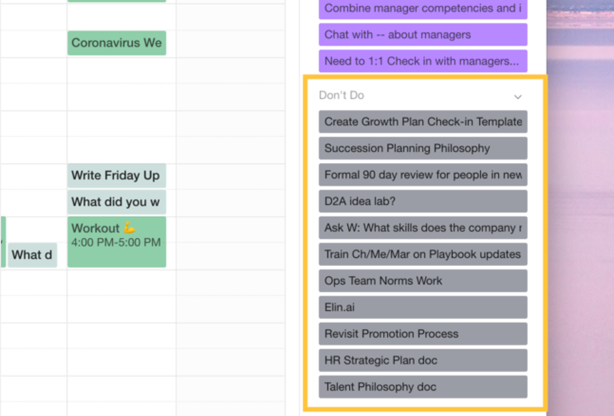The width and height of the screenshot is (614, 416).
Task: Open 'Formal 90 day review for people in new' task
Action: pyautogui.click(x=423, y=175)
